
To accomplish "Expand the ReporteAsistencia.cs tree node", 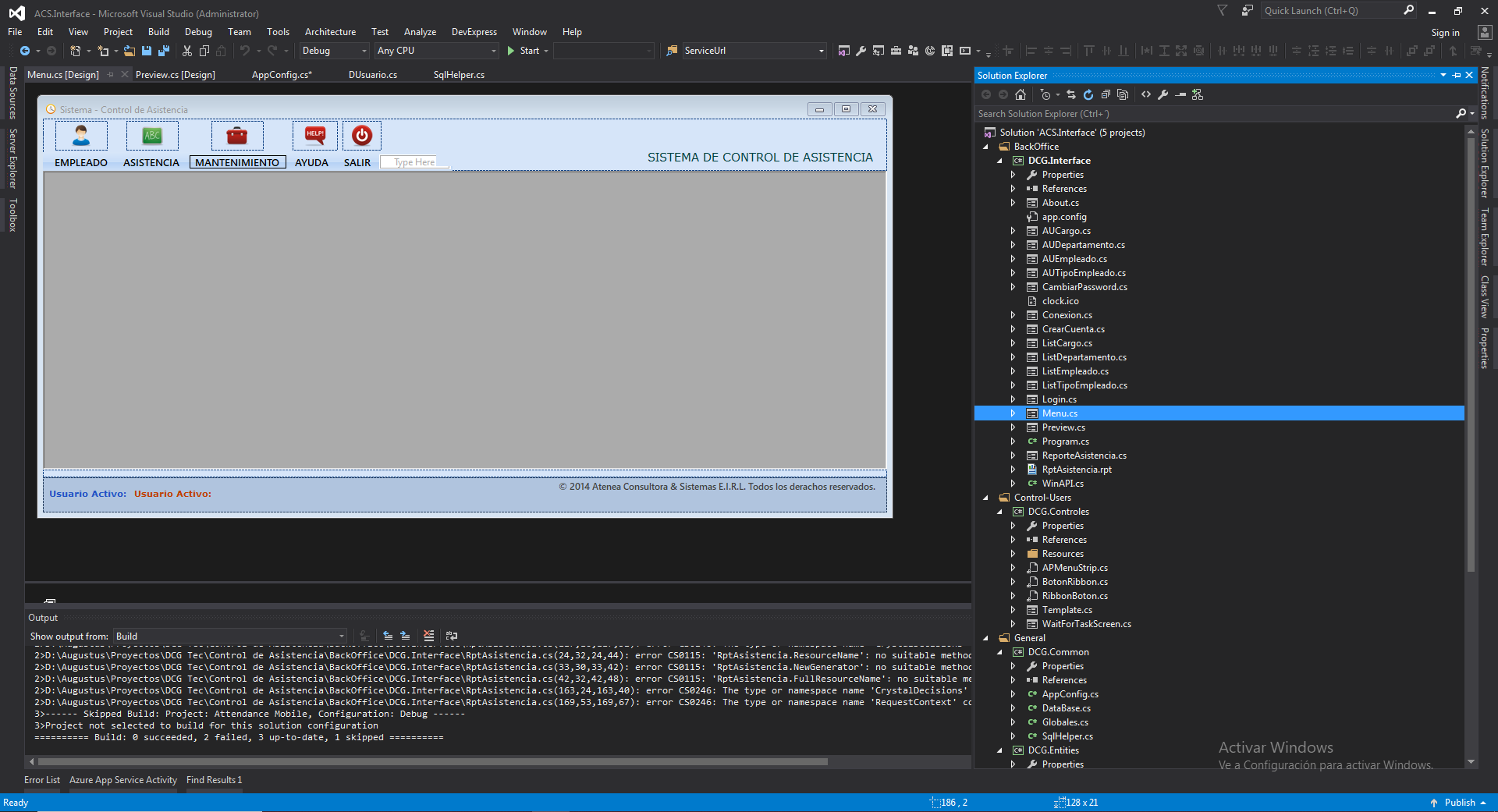I will (x=1013, y=456).
